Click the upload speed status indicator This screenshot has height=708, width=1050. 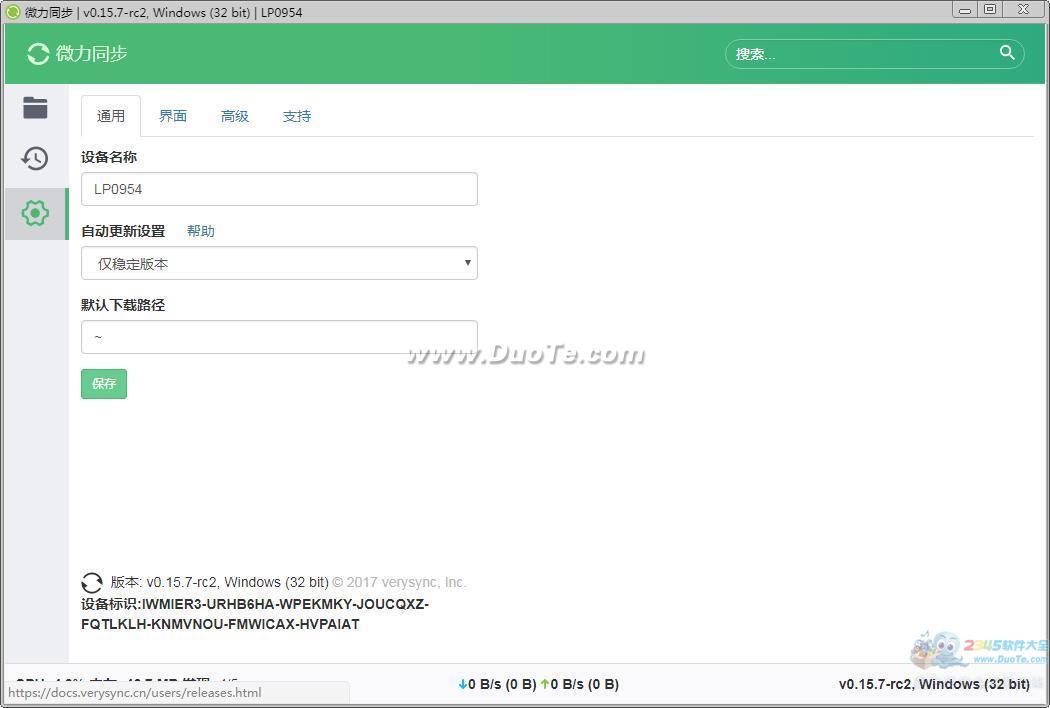pyautogui.click(x=580, y=684)
